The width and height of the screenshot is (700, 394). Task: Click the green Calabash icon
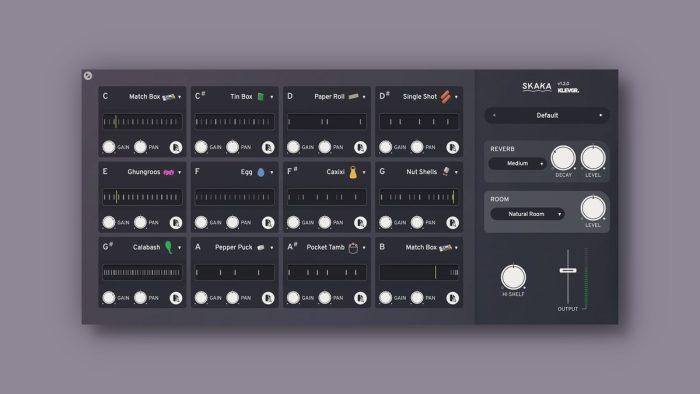coord(169,247)
